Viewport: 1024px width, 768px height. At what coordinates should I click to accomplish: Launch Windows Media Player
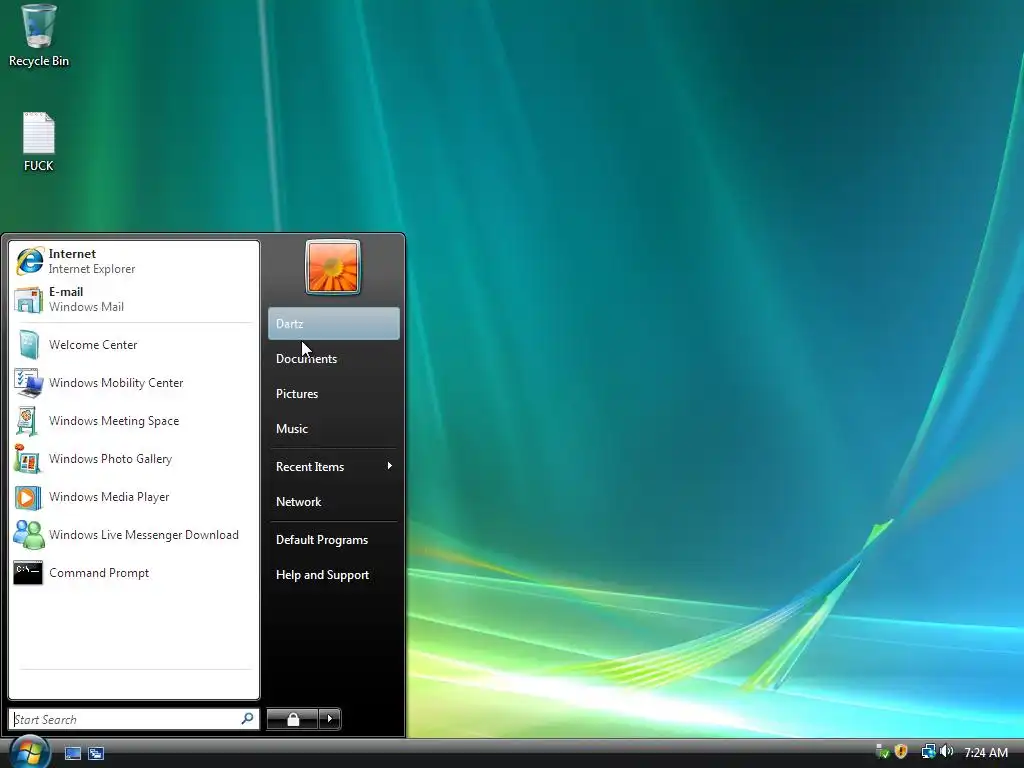133,497
